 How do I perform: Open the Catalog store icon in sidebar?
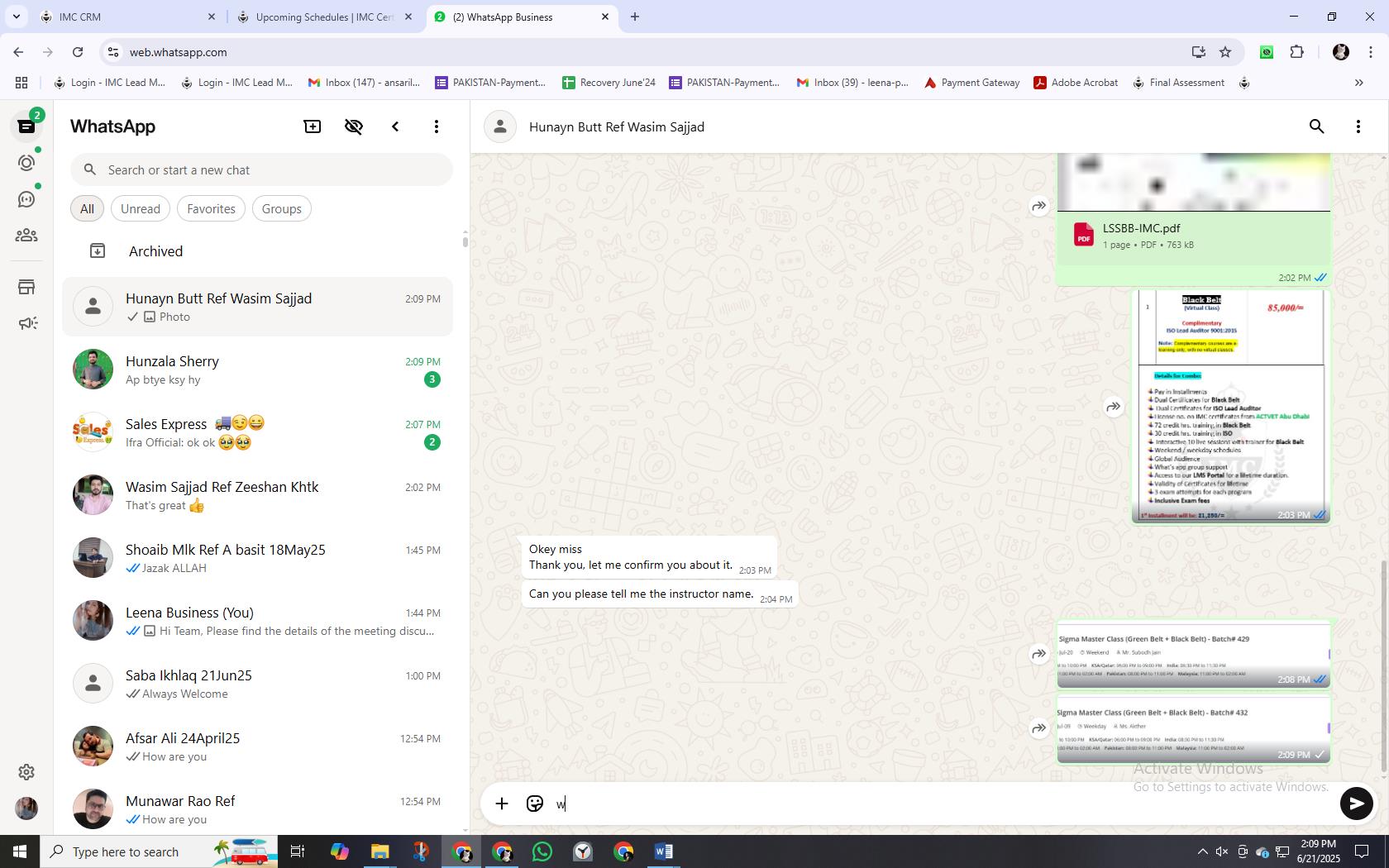(x=26, y=287)
